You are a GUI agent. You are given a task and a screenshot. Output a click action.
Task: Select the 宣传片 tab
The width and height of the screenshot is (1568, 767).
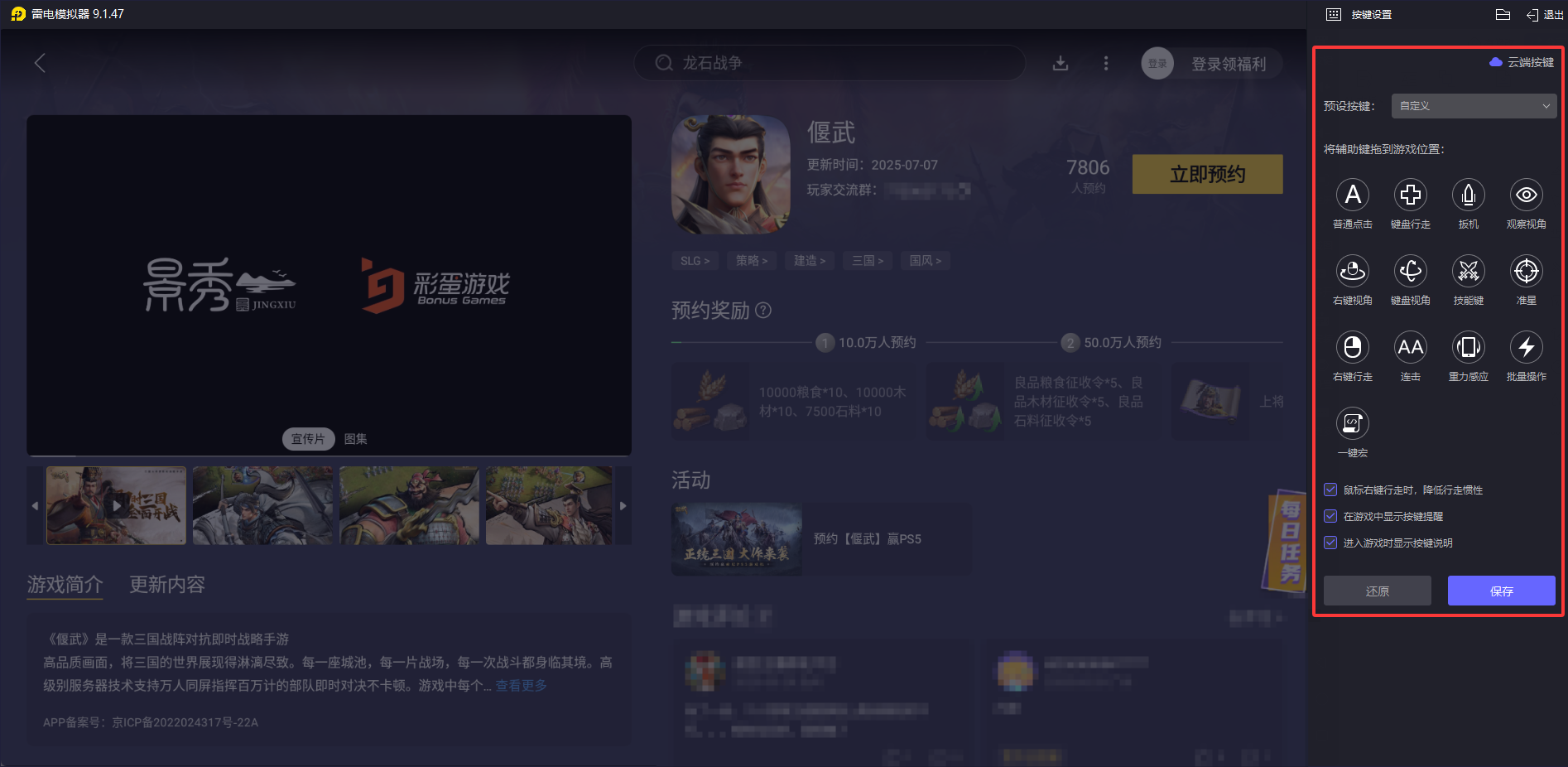308,439
